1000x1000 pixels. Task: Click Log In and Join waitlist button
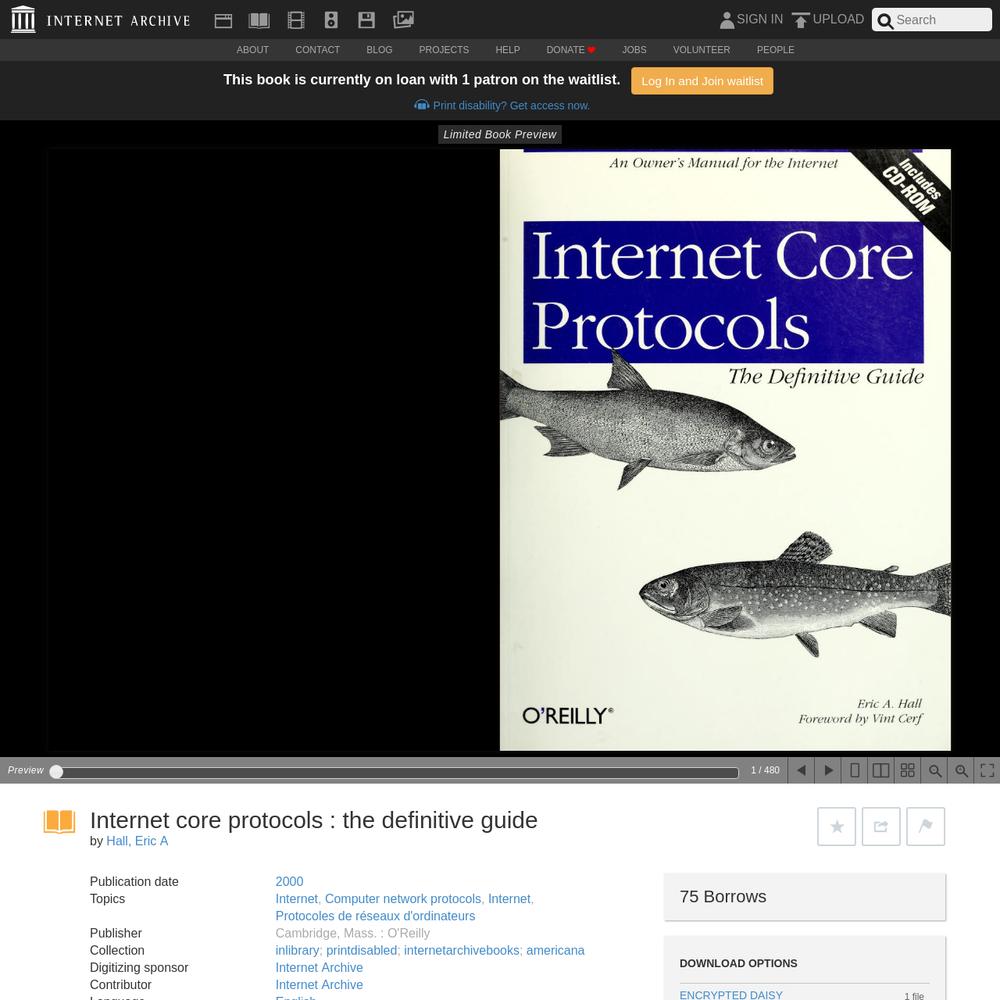702,81
